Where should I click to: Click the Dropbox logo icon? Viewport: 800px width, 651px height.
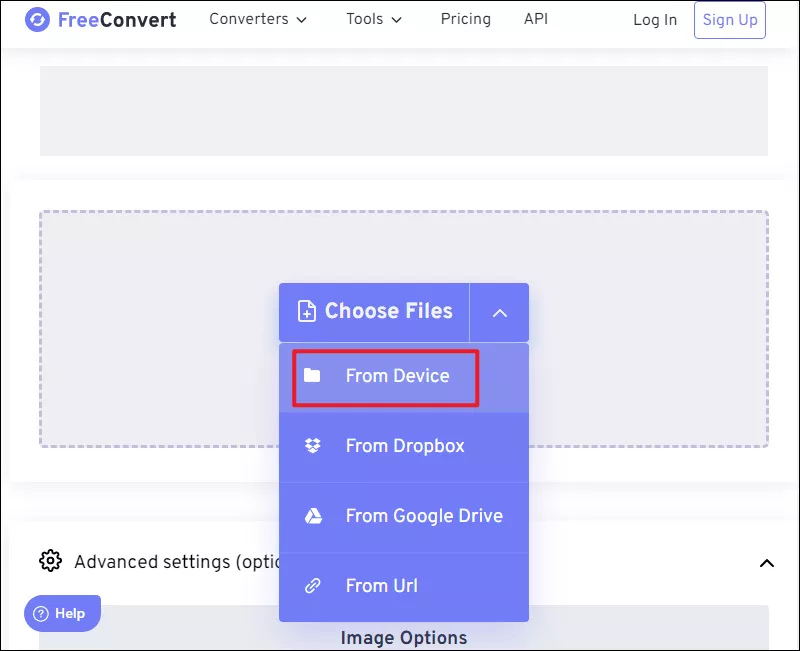click(312, 445)
